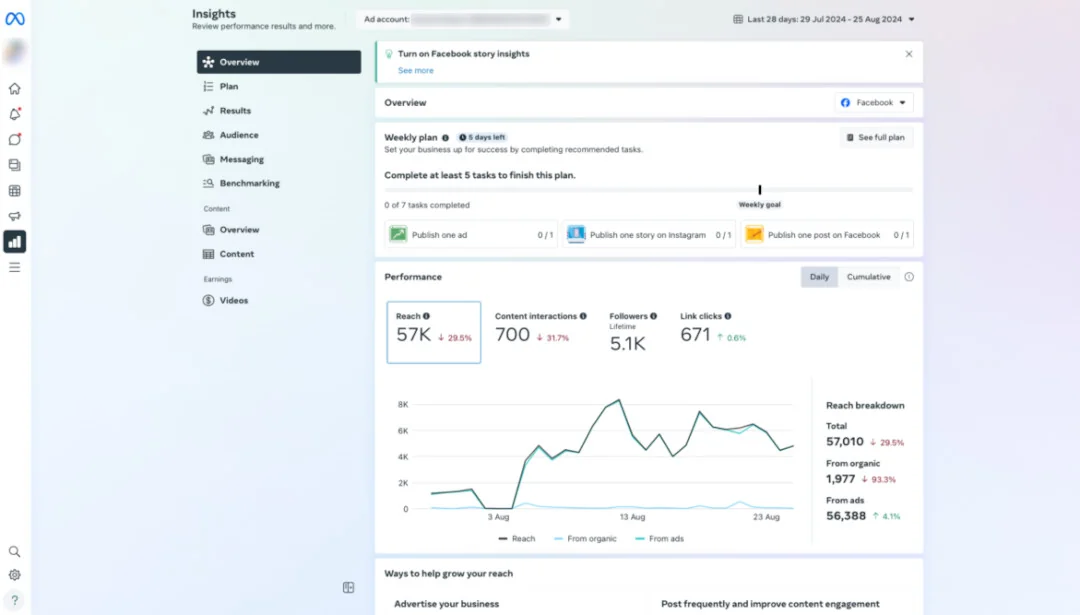Toggle the Reach legend entry
Image resolution: width=1080 pixels, height=615 pixels.
pyautogui.click(x=517, y=539)
